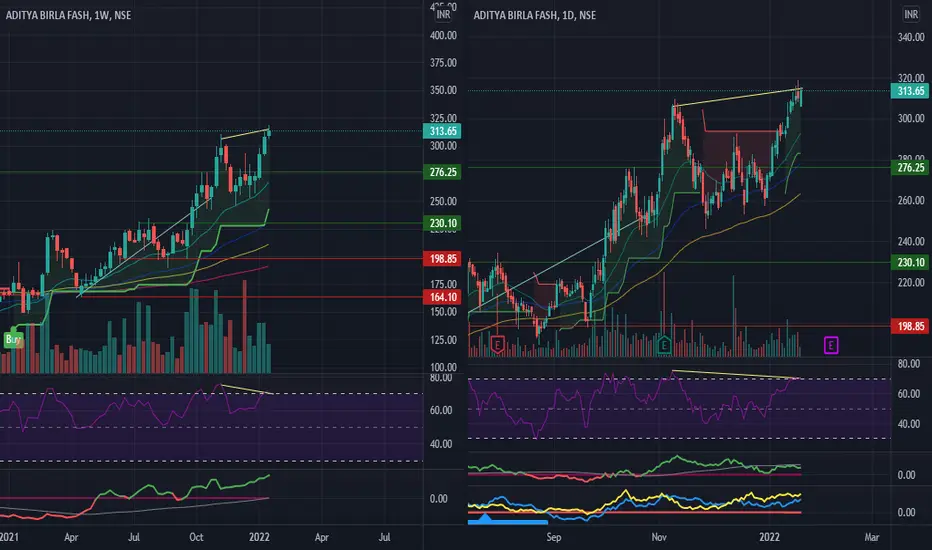This screenshot has height=550, width=932.
Task: Click the Mar label on daily time axis
Action: coord(871,537)
